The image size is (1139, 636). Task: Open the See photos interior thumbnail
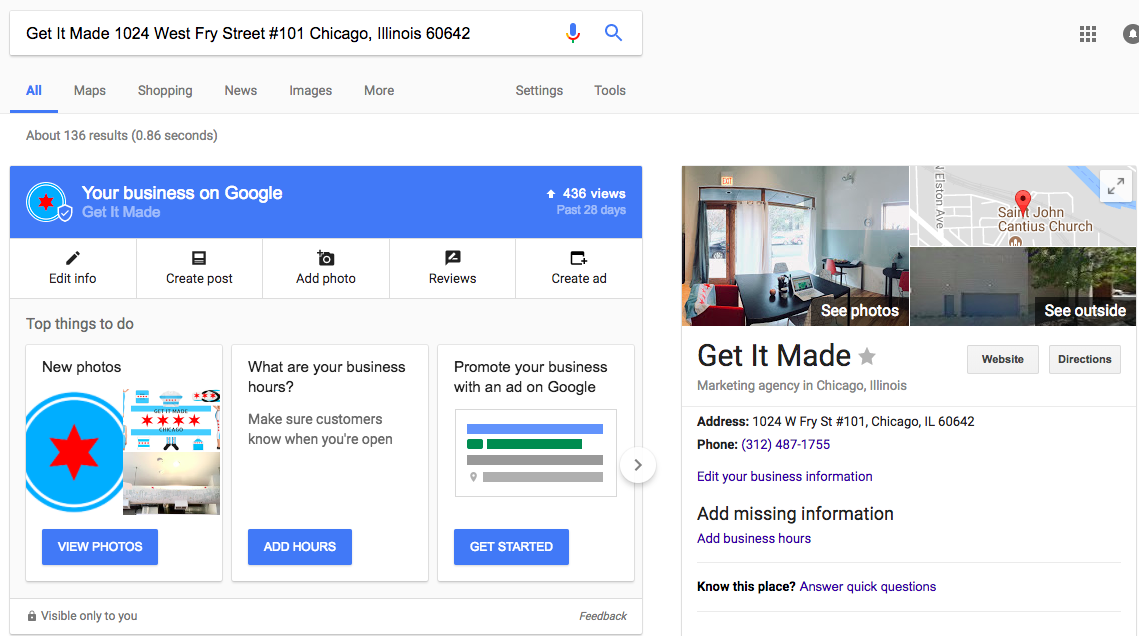(x=795, y=246)
